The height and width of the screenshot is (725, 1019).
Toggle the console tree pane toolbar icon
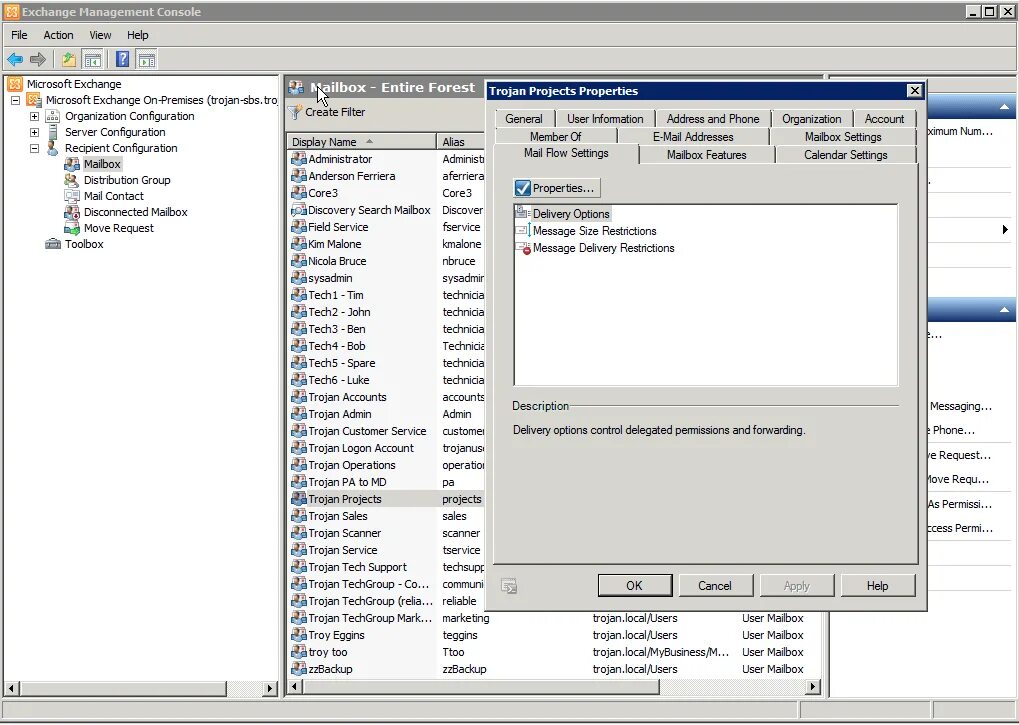click(93, 60)
